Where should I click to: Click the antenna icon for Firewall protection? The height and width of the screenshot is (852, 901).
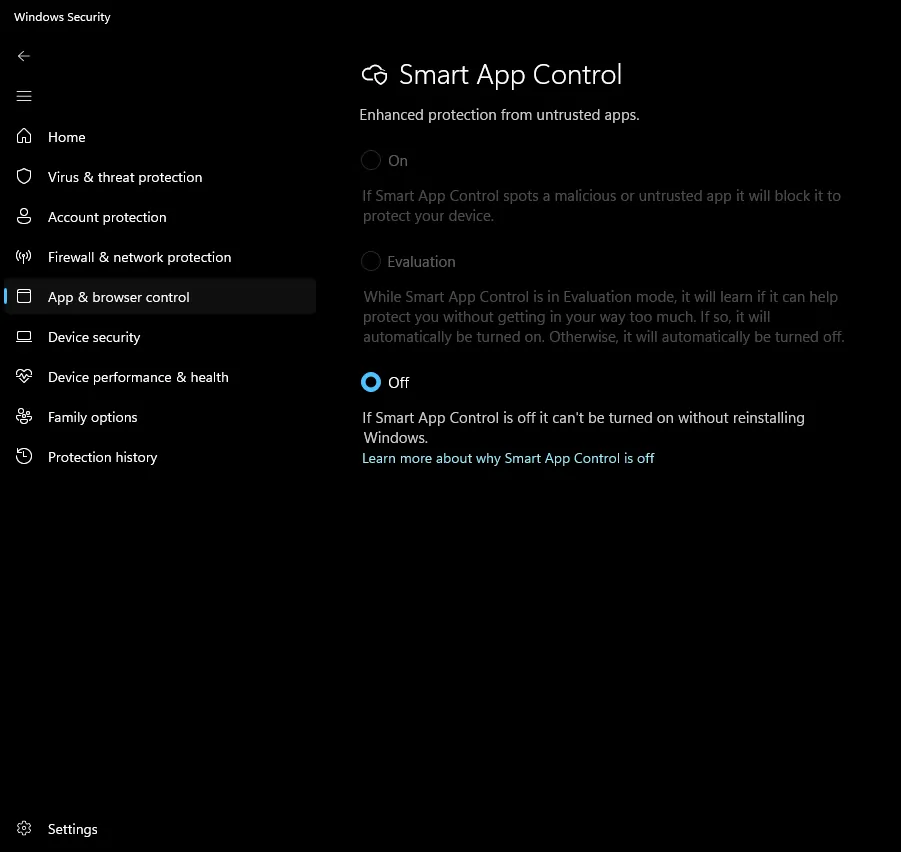(24, 256)
